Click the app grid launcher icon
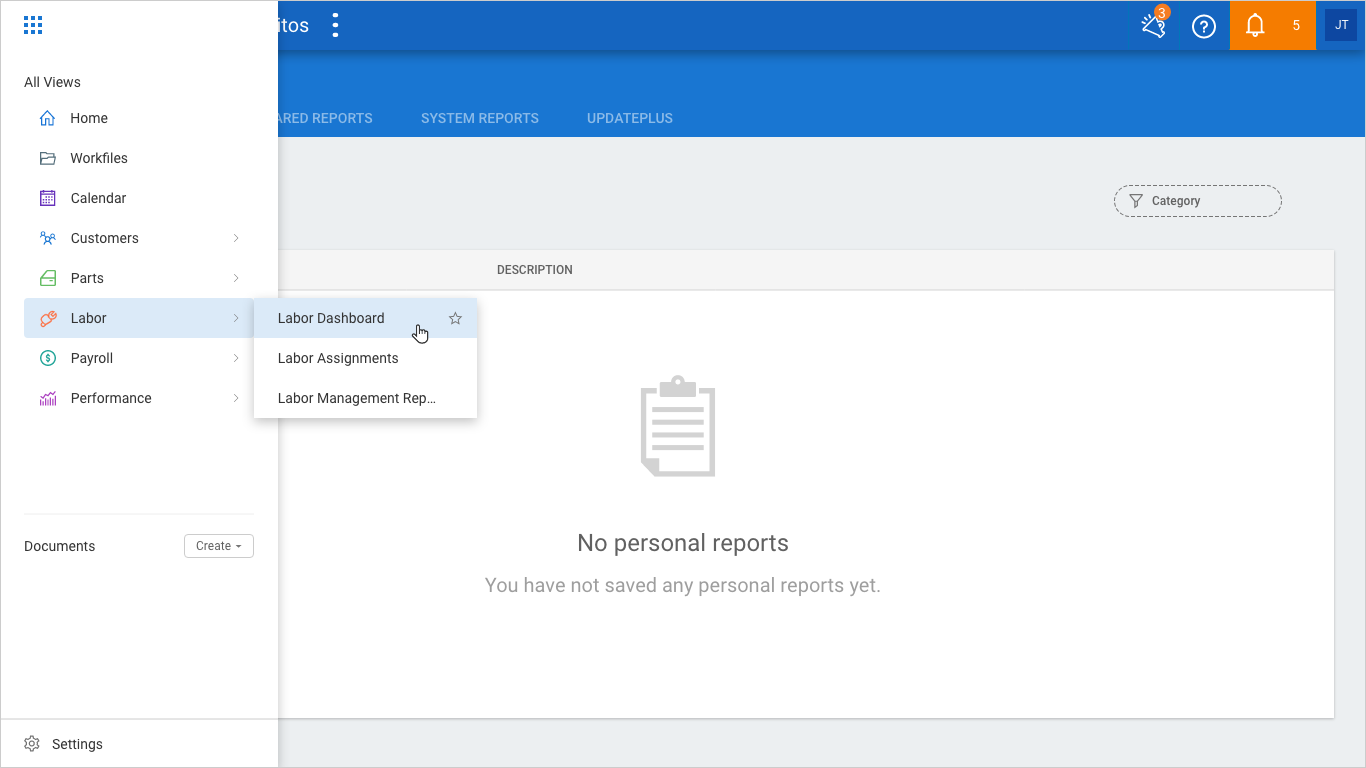The height and width of the screenshot is (768, 1366). coord(33,26)
